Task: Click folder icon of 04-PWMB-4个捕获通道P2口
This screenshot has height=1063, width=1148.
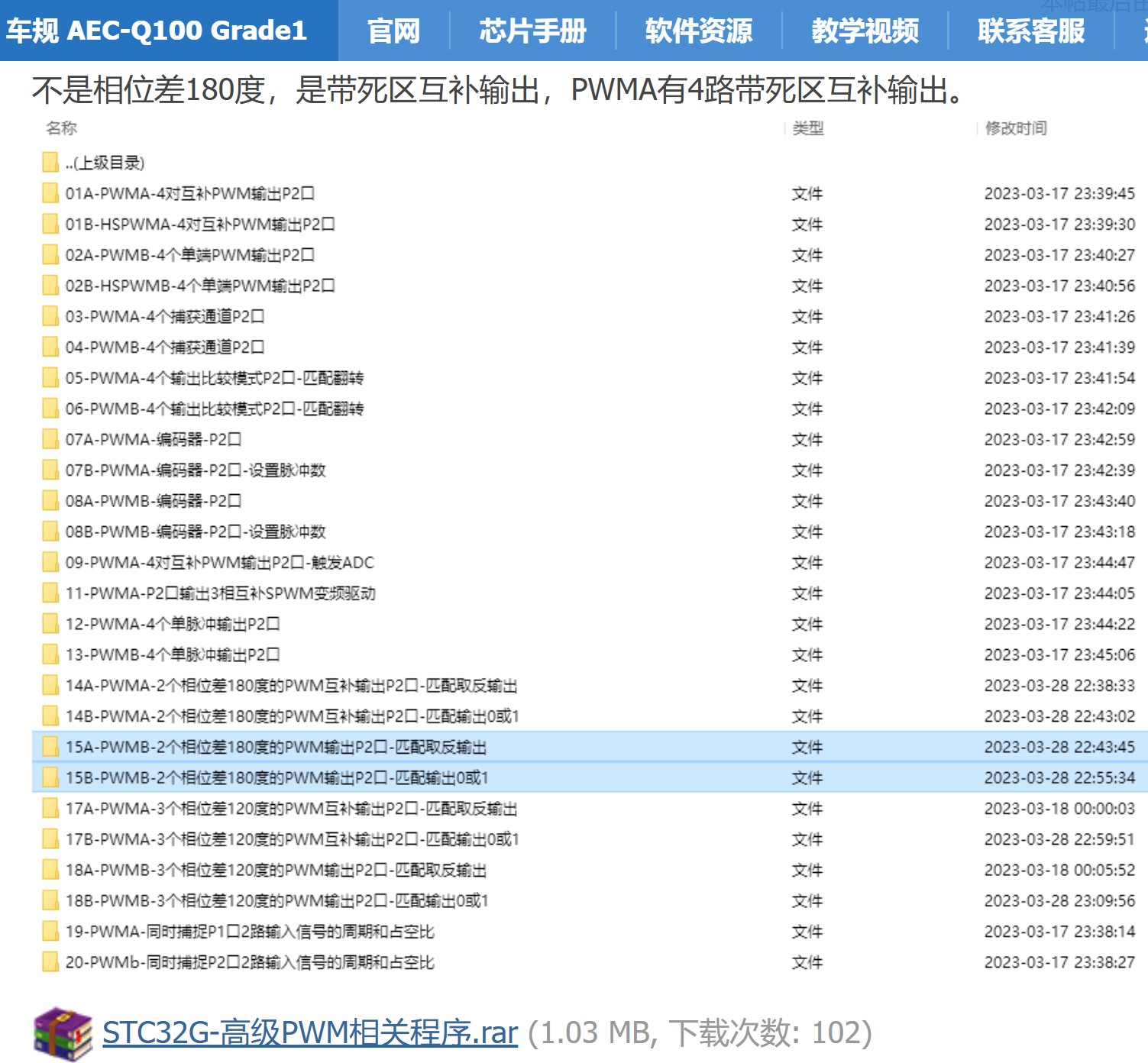Action: pyautogui.click(x=50, y=347)
